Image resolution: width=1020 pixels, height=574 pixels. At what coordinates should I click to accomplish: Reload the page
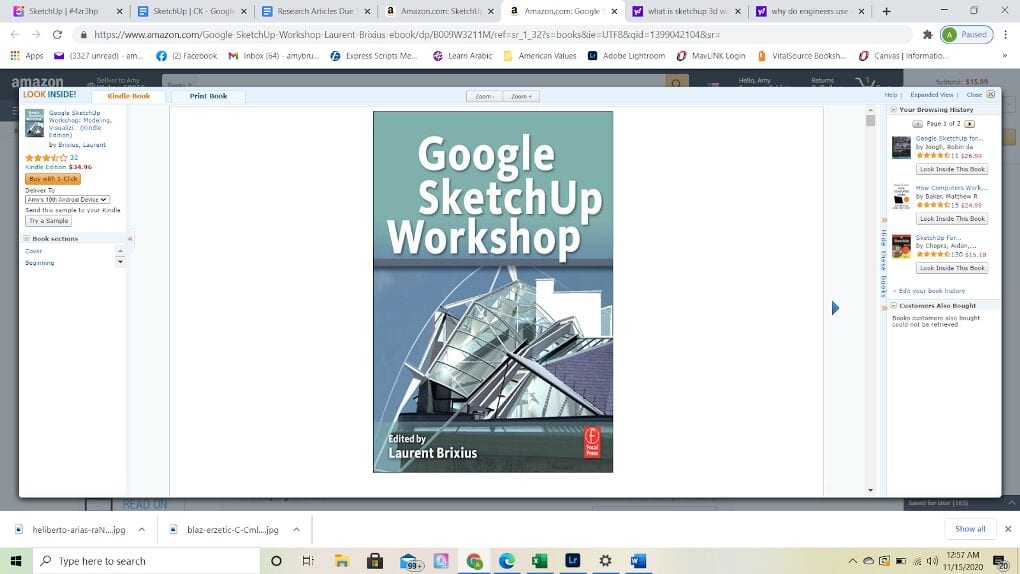[57, 34]
